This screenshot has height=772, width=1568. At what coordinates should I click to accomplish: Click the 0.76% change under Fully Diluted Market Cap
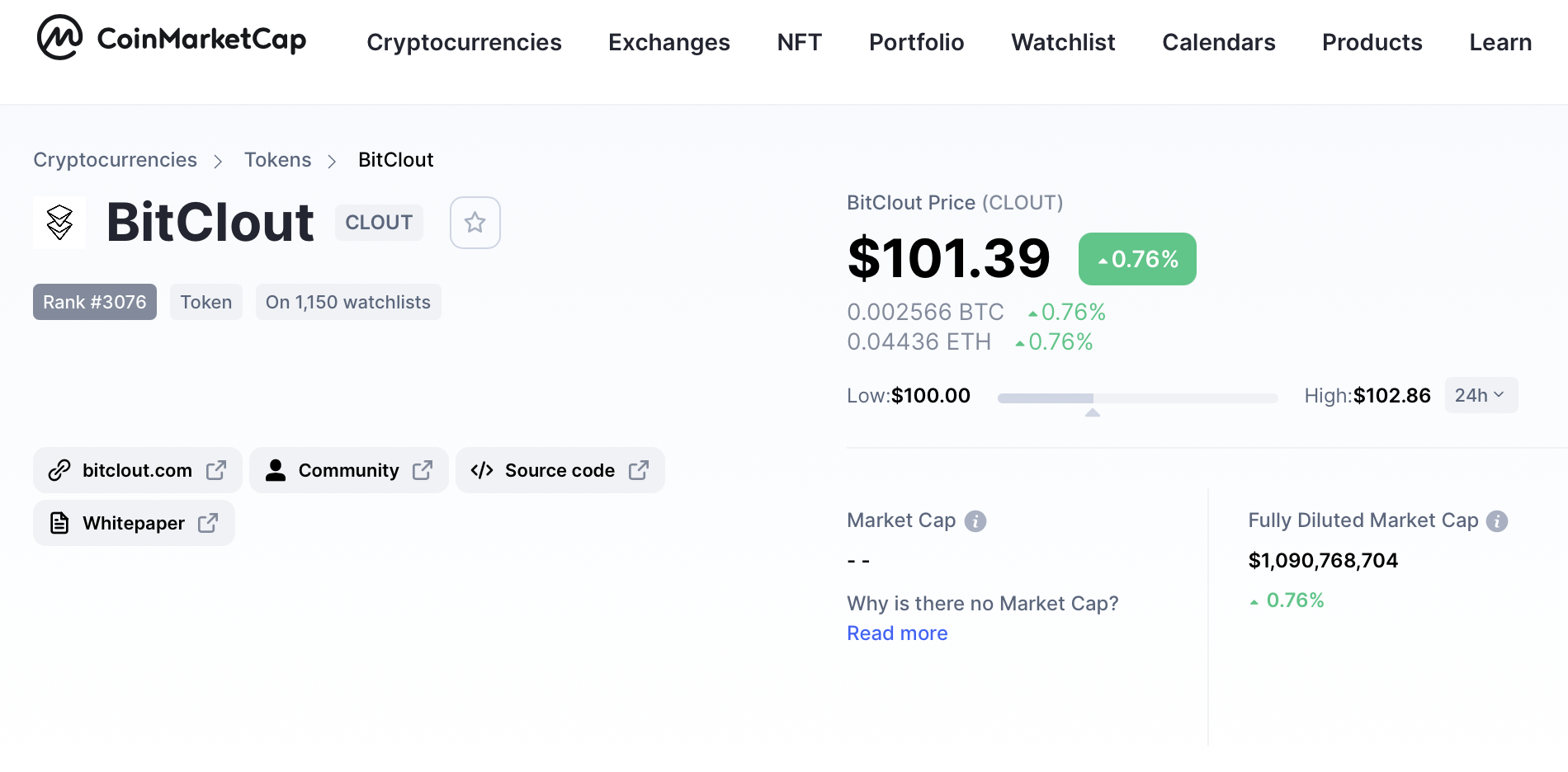pos(1287,600)
